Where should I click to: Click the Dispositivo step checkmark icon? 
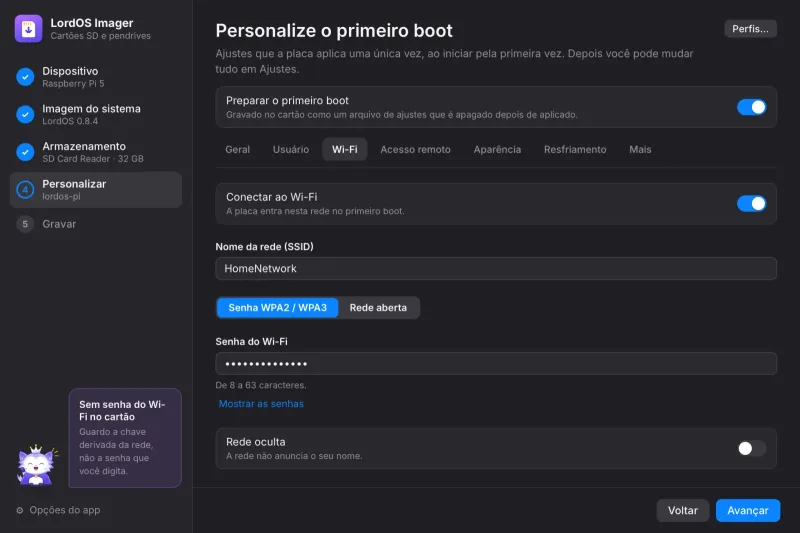(25, 77)
